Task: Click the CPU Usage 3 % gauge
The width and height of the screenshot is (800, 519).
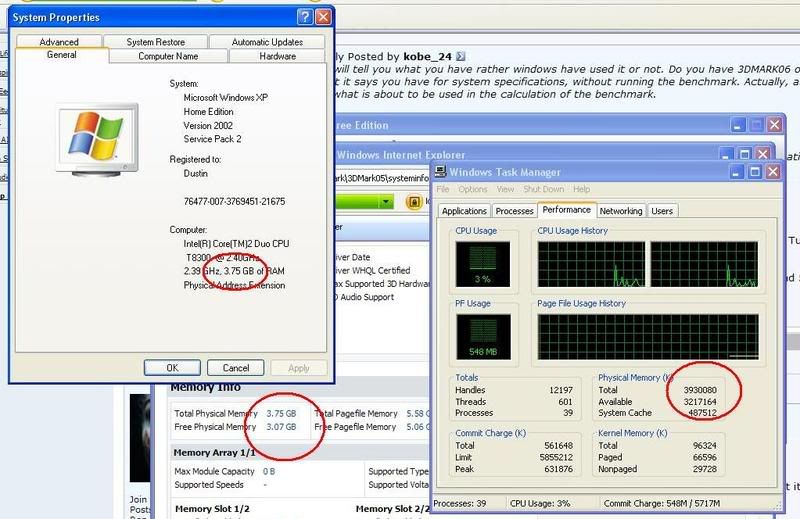Action: [483, 264]
